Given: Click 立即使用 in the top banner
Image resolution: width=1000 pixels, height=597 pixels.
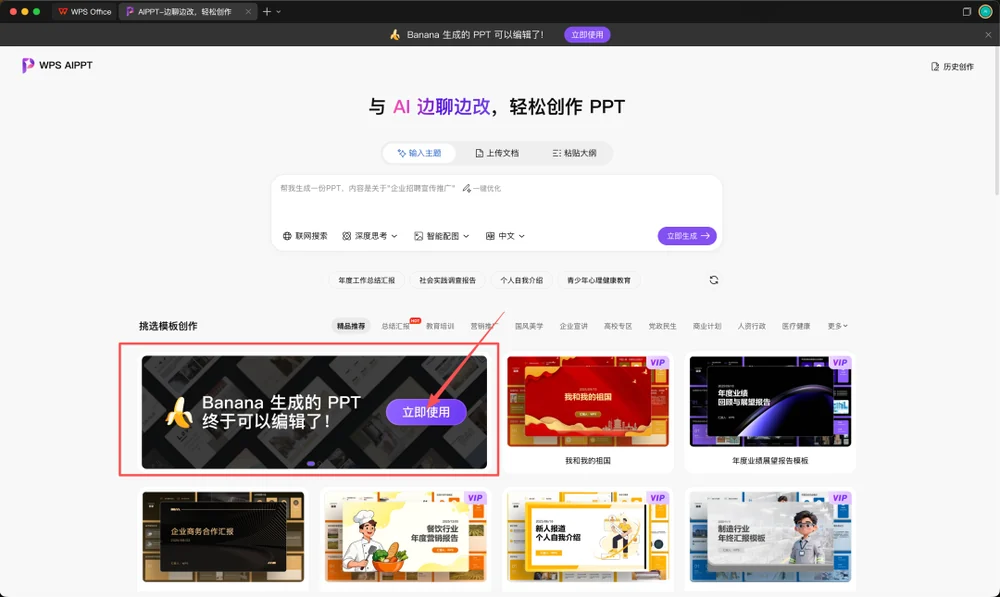Looking at the screenshot, I should pos(587,34).
